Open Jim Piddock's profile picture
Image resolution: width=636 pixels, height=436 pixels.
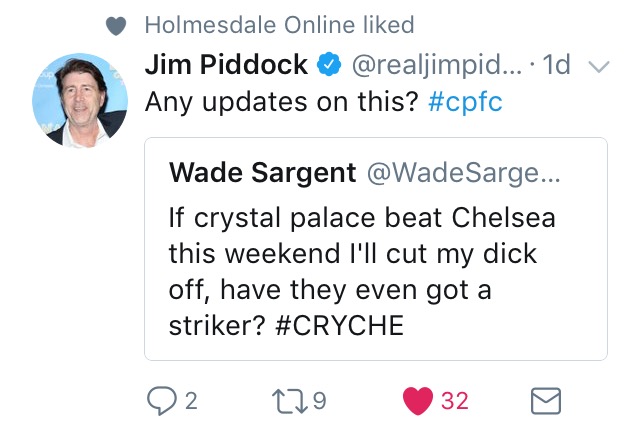(x=80, y=99)
